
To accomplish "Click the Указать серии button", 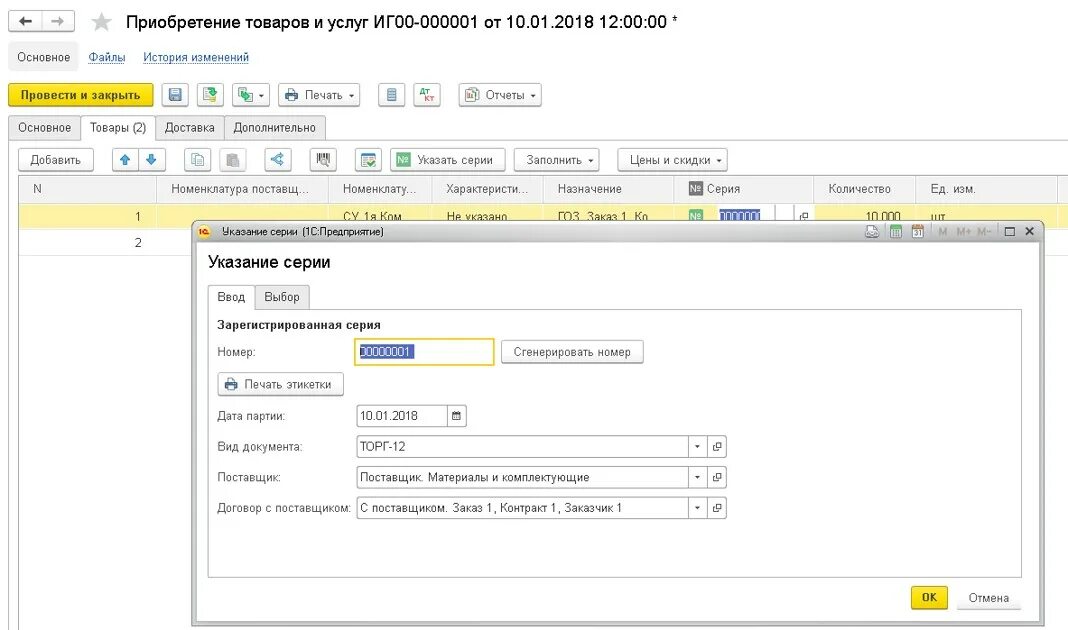I will pos(447,160).
